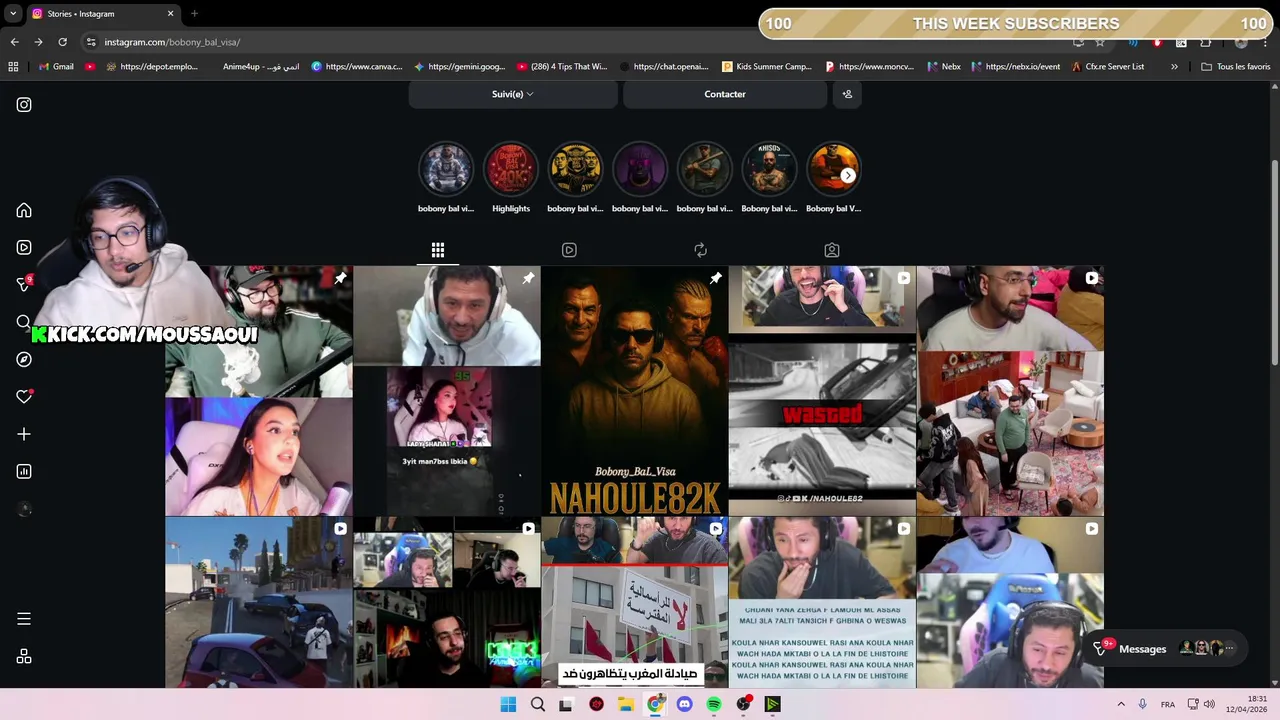Open the Nebx bookmark

[944, 67]
